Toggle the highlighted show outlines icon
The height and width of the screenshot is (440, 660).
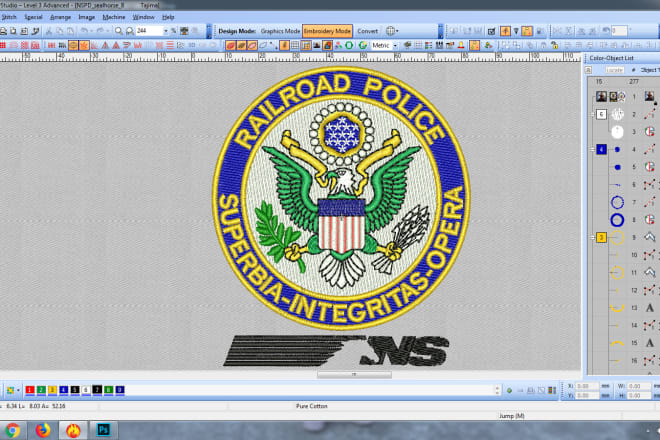pyautogui.click(x=73, y=45)
